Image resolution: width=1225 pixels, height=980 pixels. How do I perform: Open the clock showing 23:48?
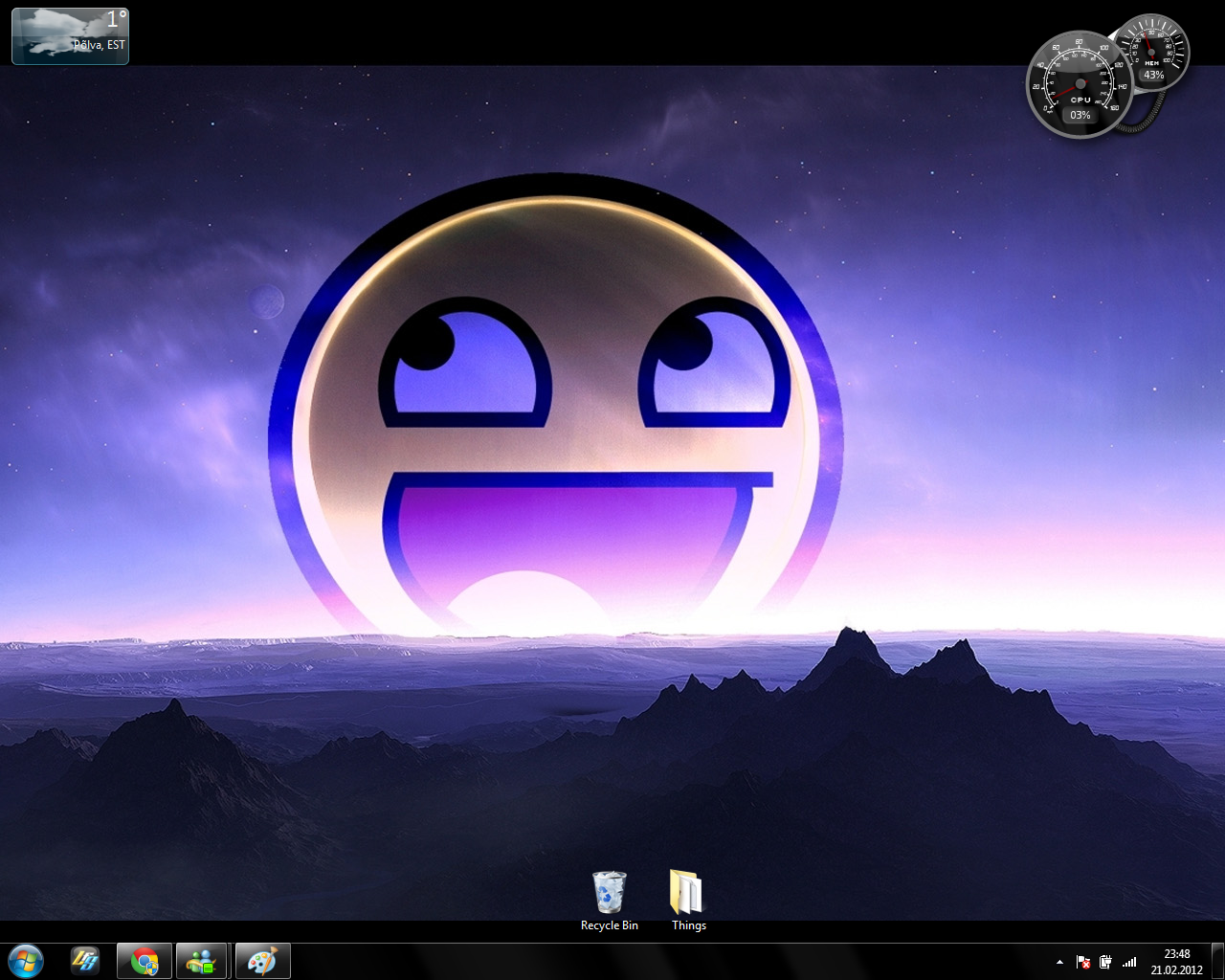(1177, 954)
